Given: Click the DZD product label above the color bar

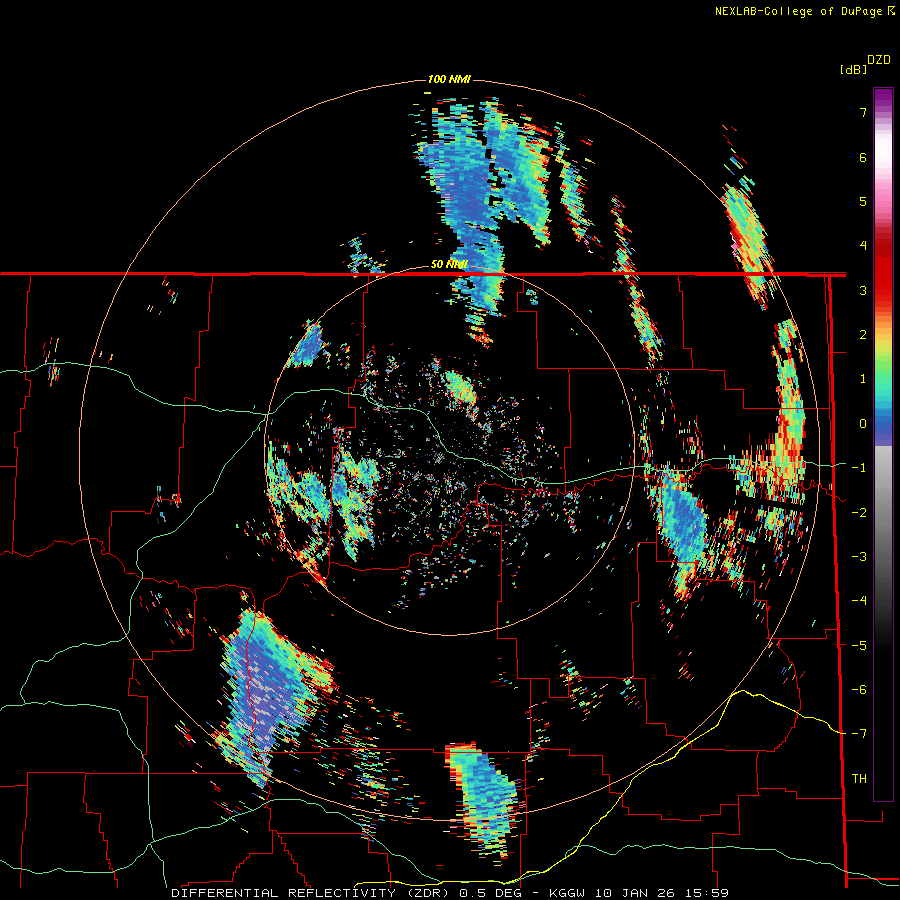Looking at the screenshot, I should (x=879, y=60).
